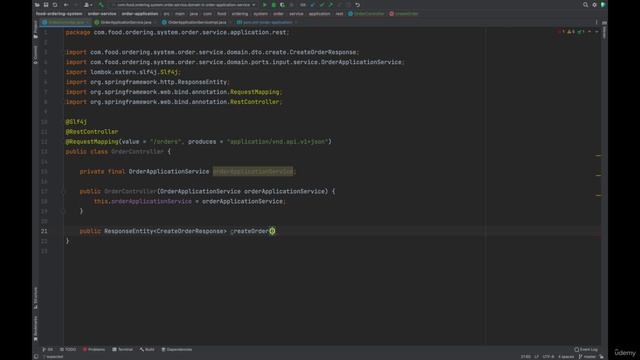Open the user account dropdown in toolbar
The image size is (640, 360).
click(88, 5)
